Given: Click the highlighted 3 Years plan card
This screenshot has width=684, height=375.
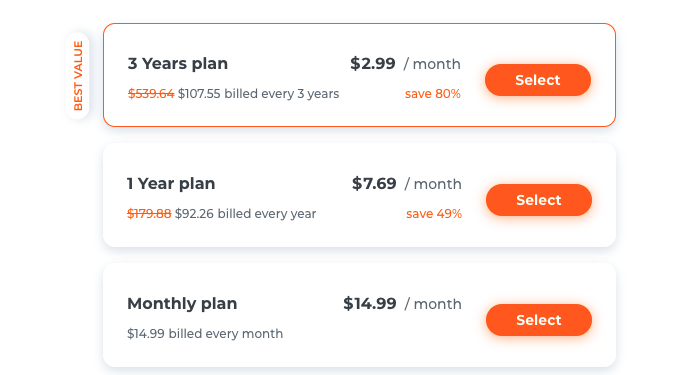Looking at the screenshot, I should coord(359,75).
